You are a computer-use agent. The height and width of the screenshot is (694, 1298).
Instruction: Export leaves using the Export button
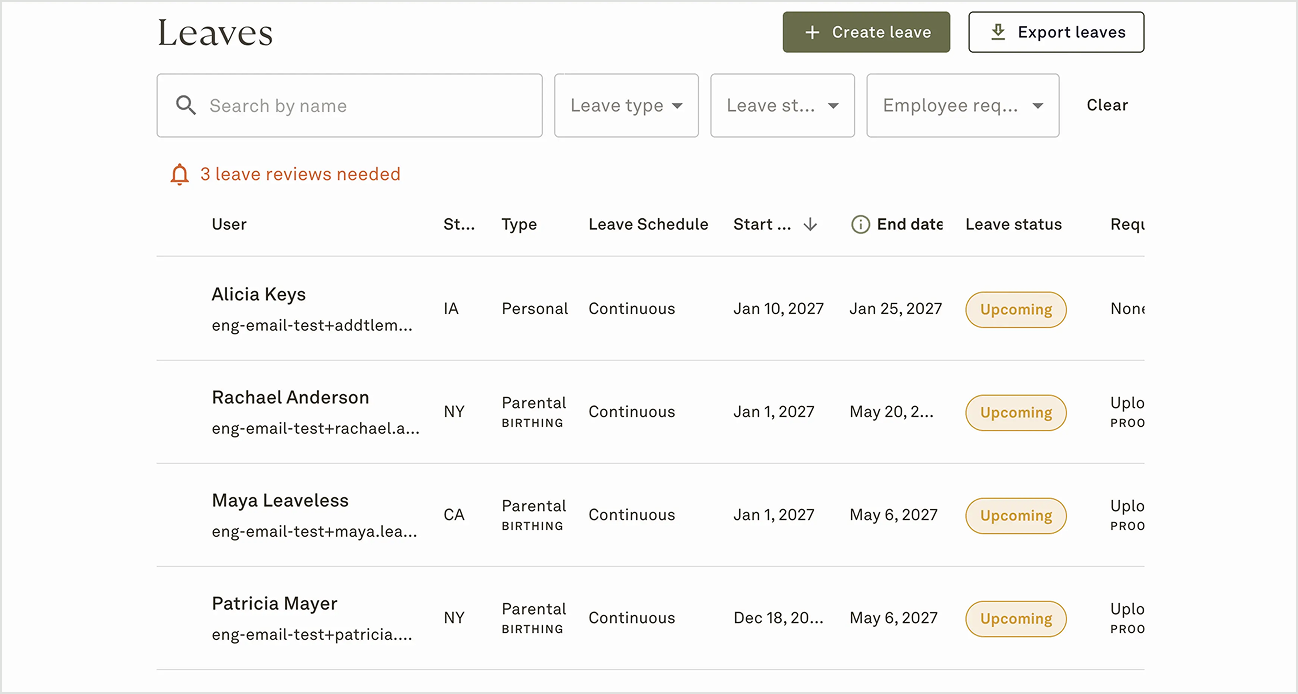(x=1056, y=32)
